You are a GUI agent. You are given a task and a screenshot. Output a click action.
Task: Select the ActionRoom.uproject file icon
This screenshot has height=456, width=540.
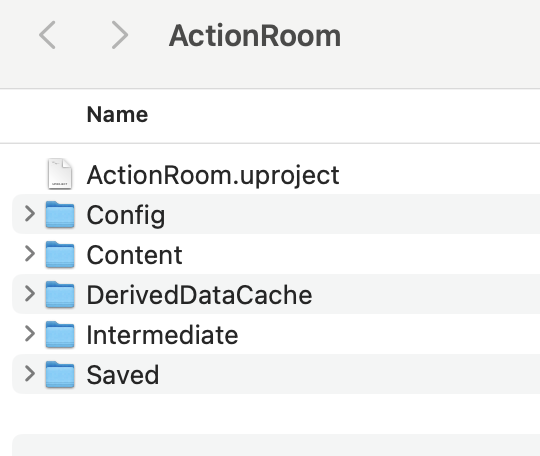point(60,174)
